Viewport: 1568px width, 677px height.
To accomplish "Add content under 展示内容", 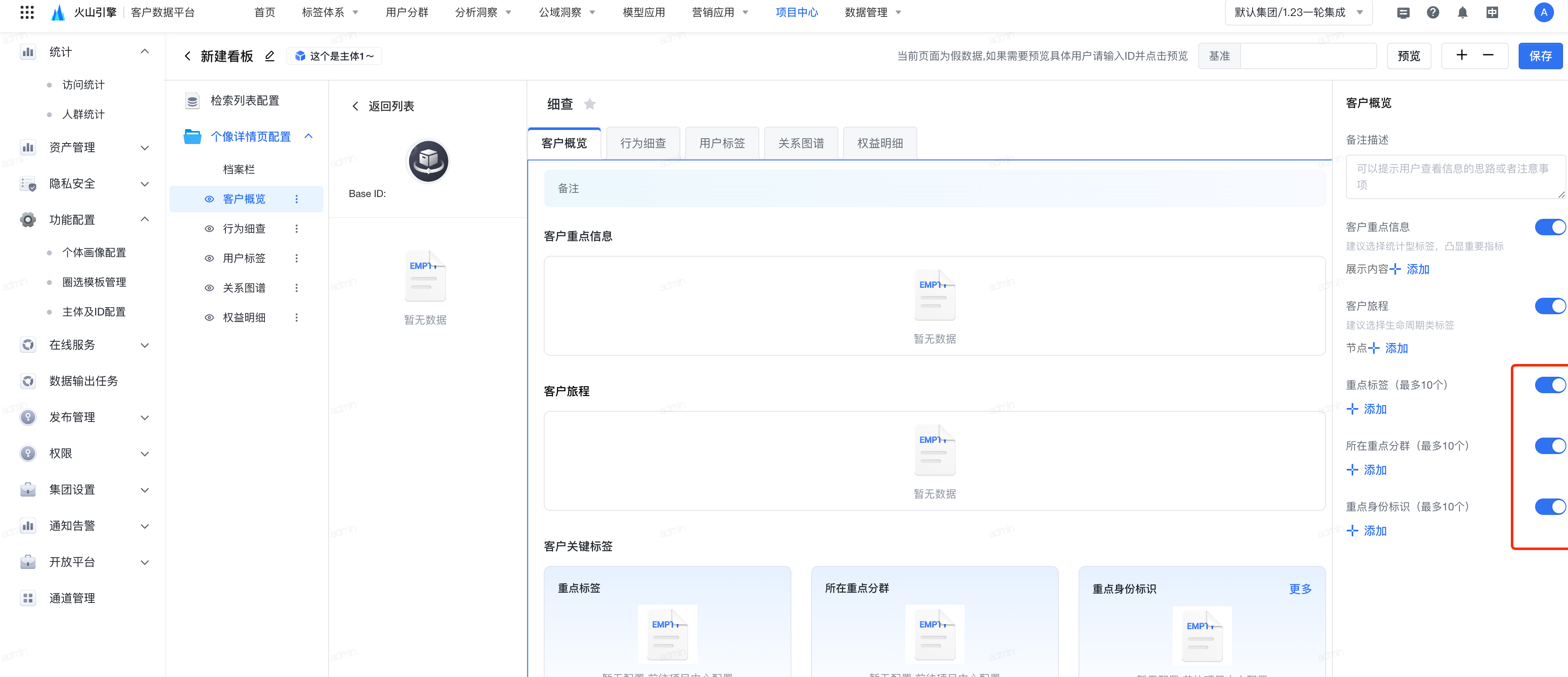I will tap(1410, 269).
